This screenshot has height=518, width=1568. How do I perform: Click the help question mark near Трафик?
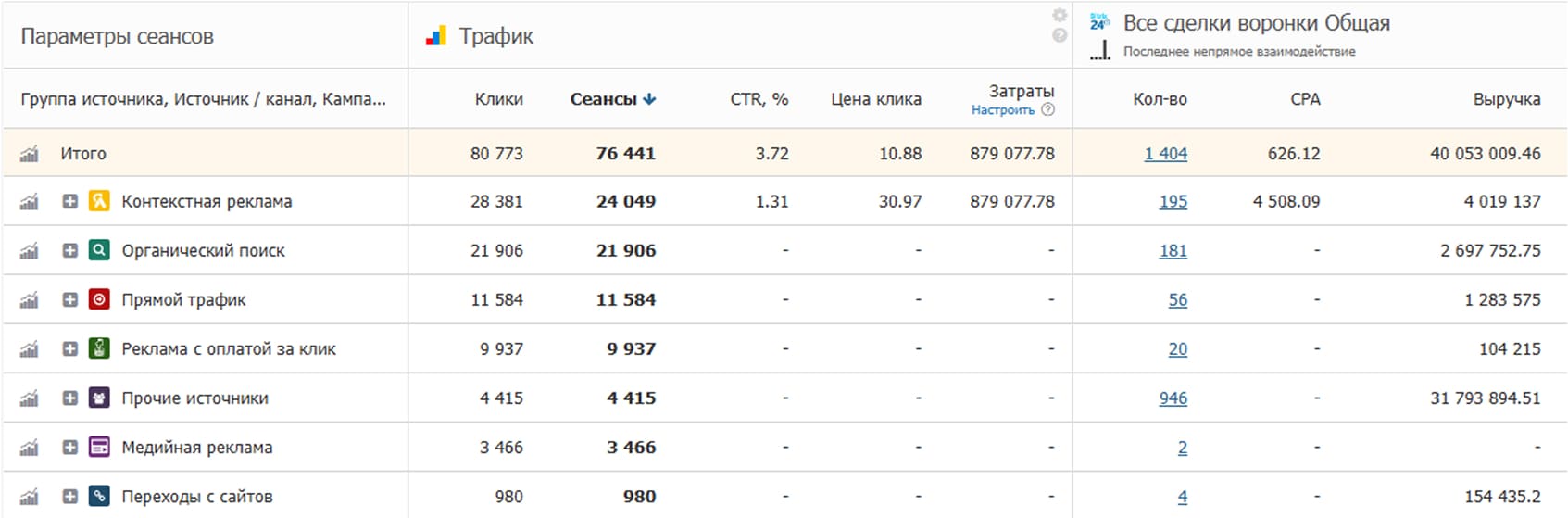tap(1060, 36)
